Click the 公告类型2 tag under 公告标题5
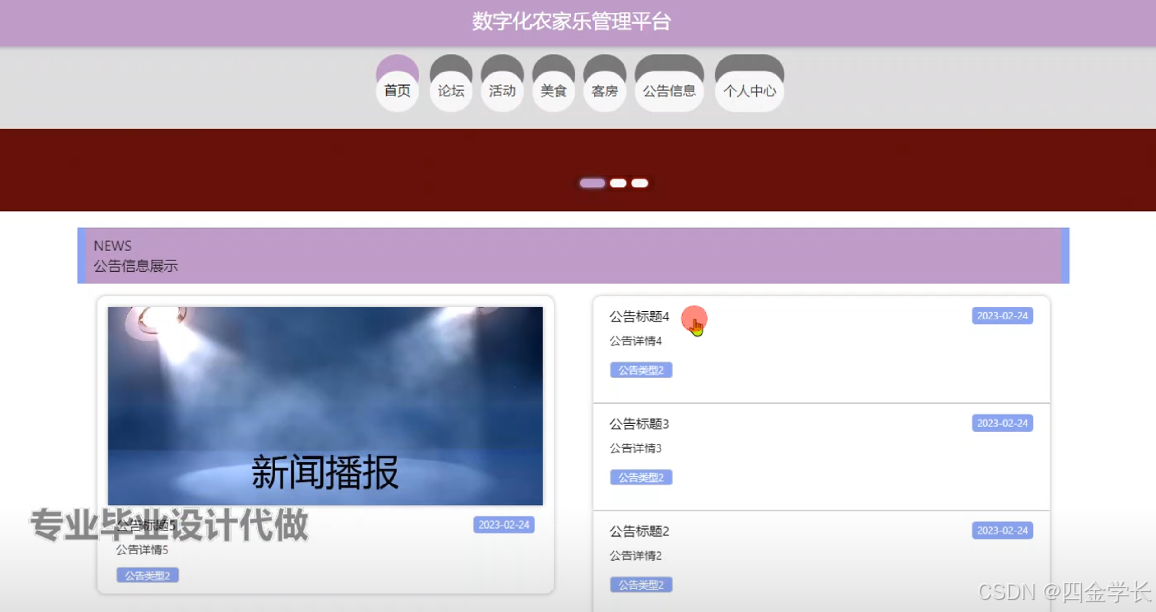 pos(148,574)
